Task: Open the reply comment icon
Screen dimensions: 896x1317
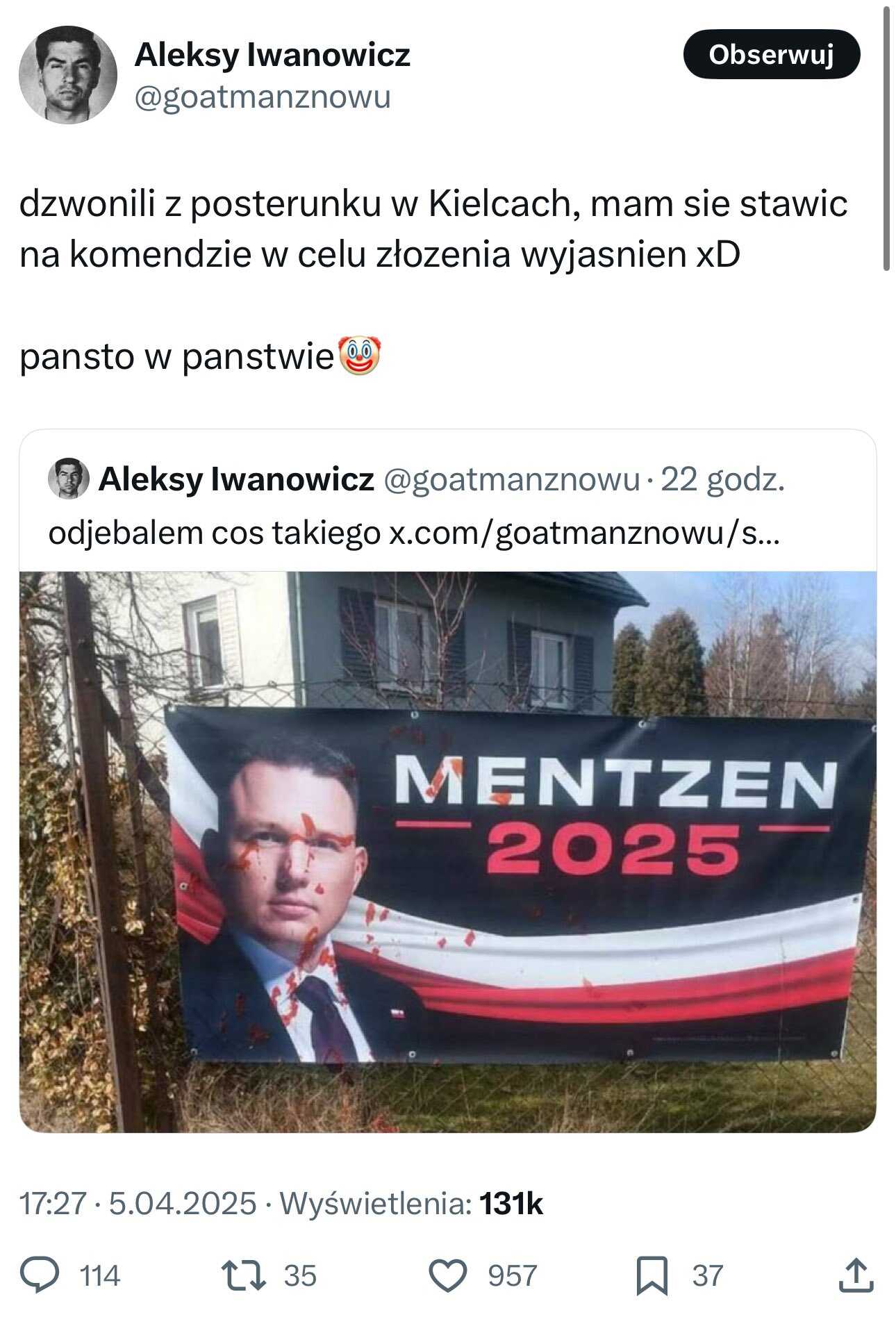Action: coord(40,1276)
